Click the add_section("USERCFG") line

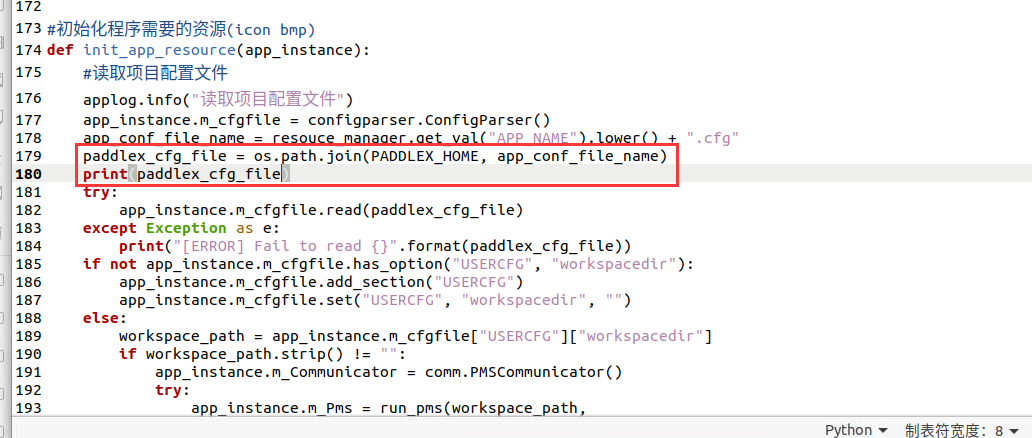(321, 282)
